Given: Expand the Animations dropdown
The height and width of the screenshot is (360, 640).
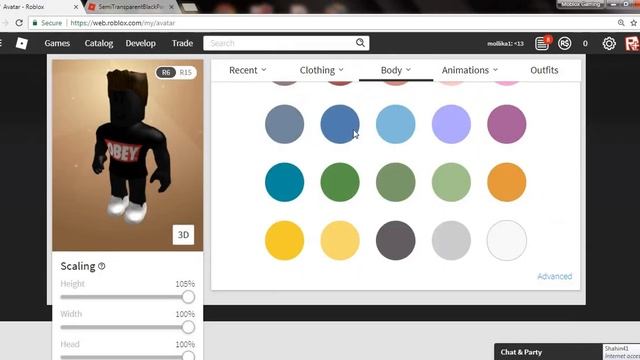Looking at the screenshot, I should pos(470,70).
